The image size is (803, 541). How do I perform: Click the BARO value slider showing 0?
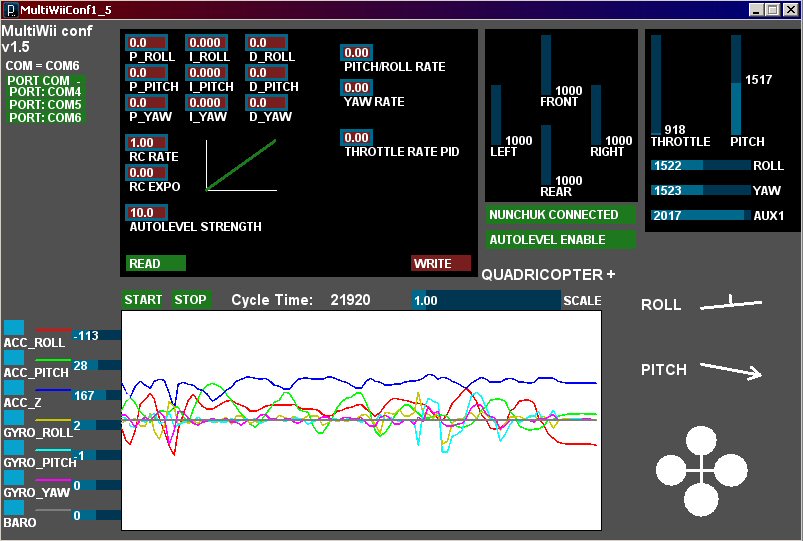(x=96, y=515)
